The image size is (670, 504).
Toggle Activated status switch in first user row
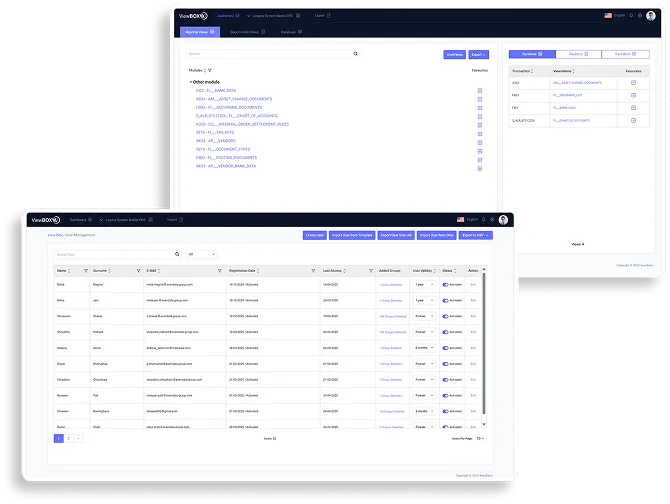[x=446, y=285]
